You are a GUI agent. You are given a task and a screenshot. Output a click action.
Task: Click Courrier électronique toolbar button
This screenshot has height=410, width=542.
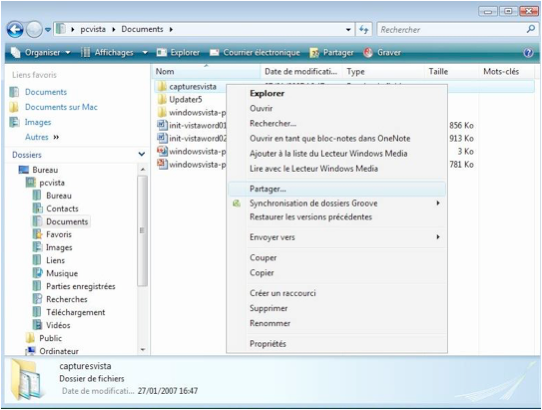coord(255,53)
